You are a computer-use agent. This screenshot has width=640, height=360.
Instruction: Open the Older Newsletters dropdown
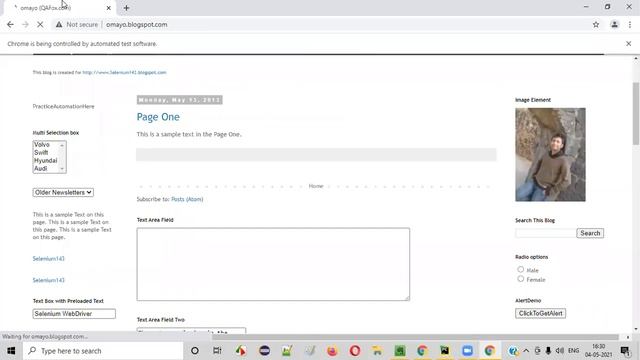63,192
